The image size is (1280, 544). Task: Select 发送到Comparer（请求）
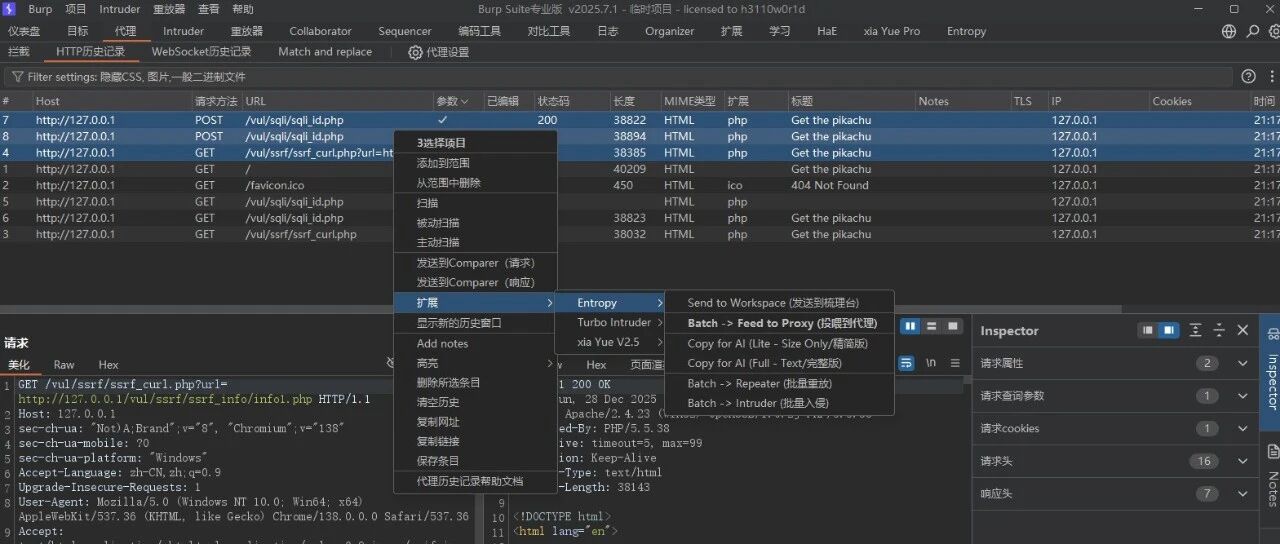475,263
